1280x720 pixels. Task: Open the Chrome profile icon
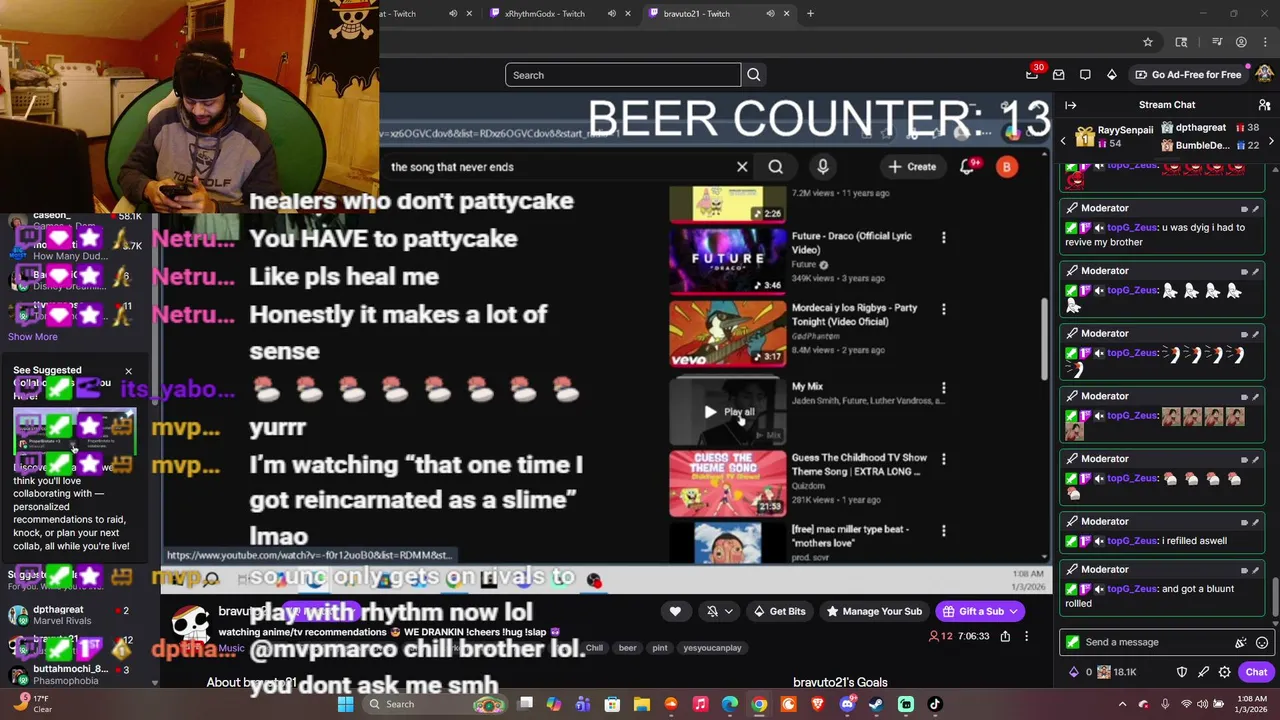1241,42
